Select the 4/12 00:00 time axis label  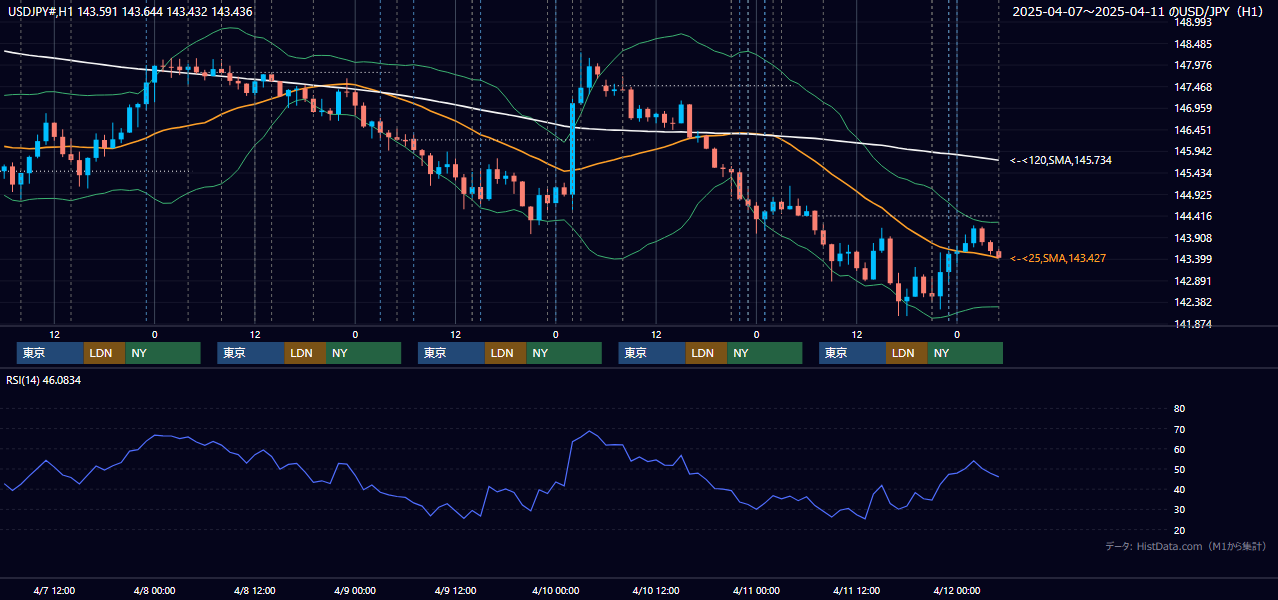(956, 590)
